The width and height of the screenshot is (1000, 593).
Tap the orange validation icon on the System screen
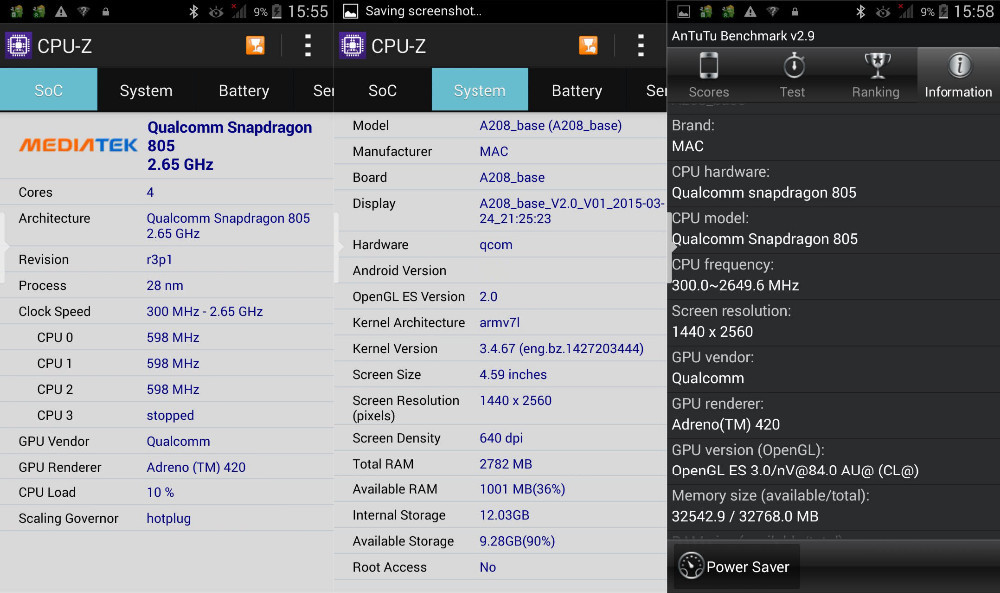[x=588, y=46]
